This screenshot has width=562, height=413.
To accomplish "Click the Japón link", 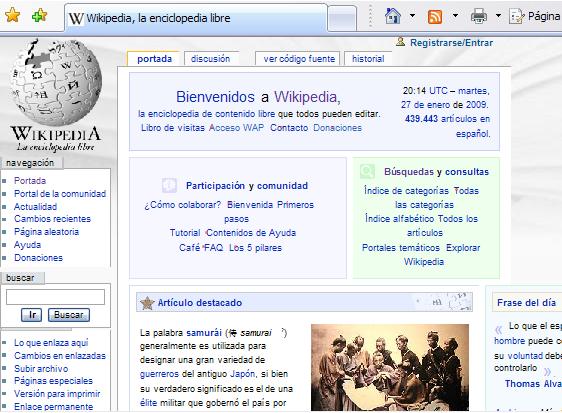I will click(x=243, y=374).
